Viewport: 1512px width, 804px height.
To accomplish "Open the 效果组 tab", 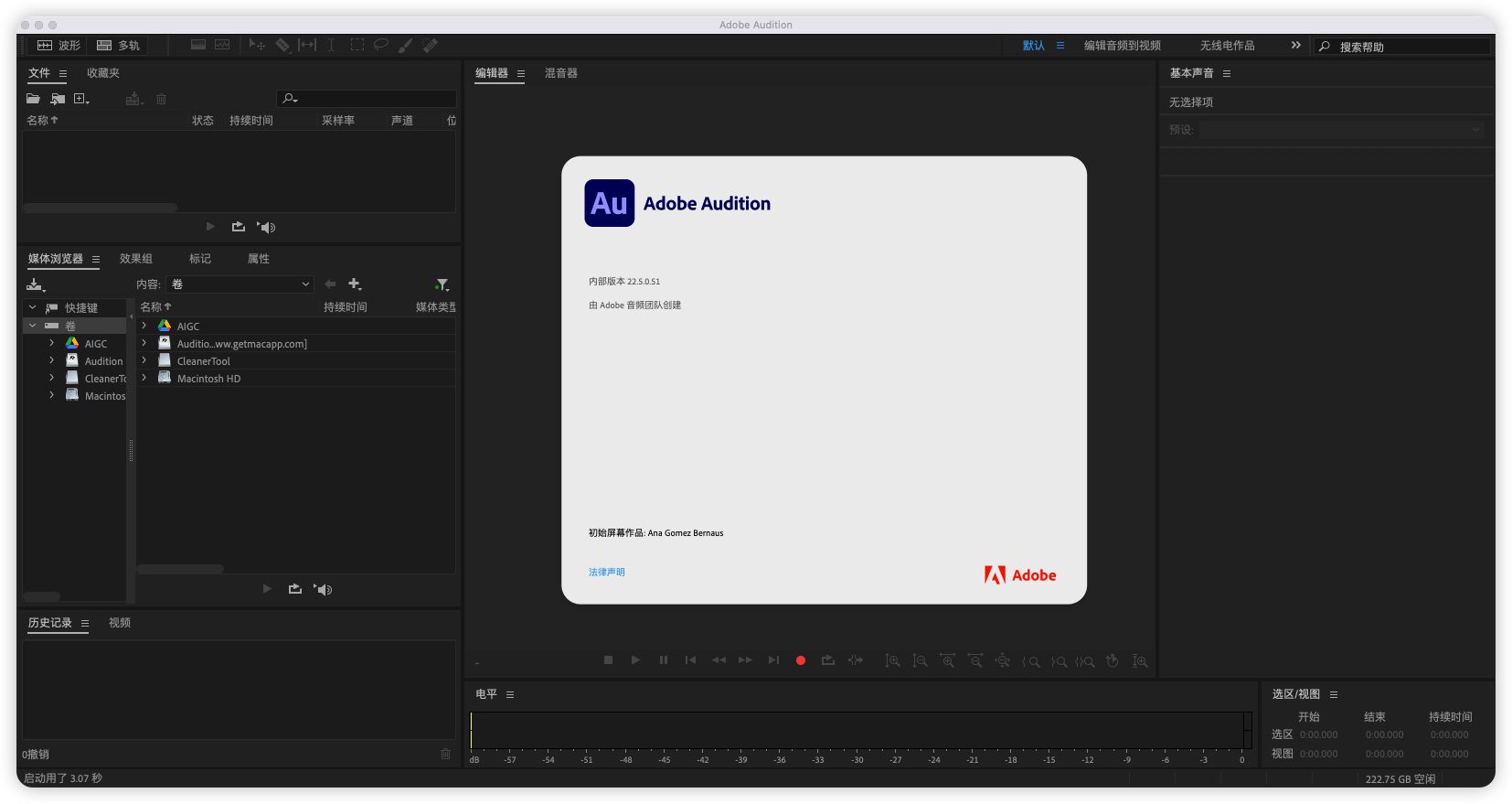I will click(136, 259).
